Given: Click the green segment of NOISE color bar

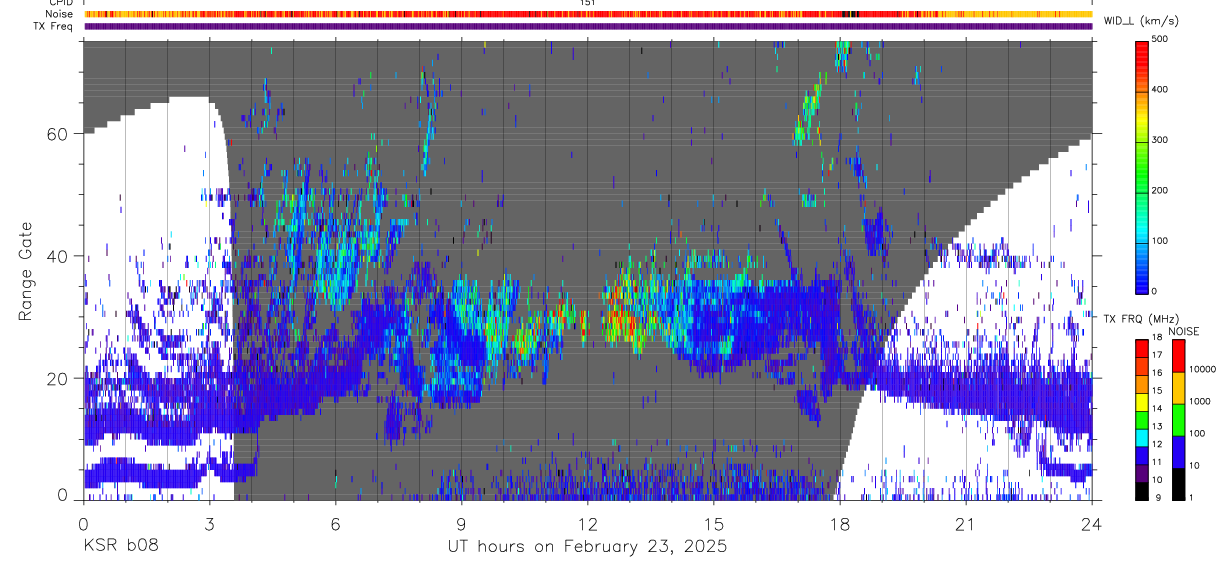Looking at the screenshot, I should [x=1177, y=419].
